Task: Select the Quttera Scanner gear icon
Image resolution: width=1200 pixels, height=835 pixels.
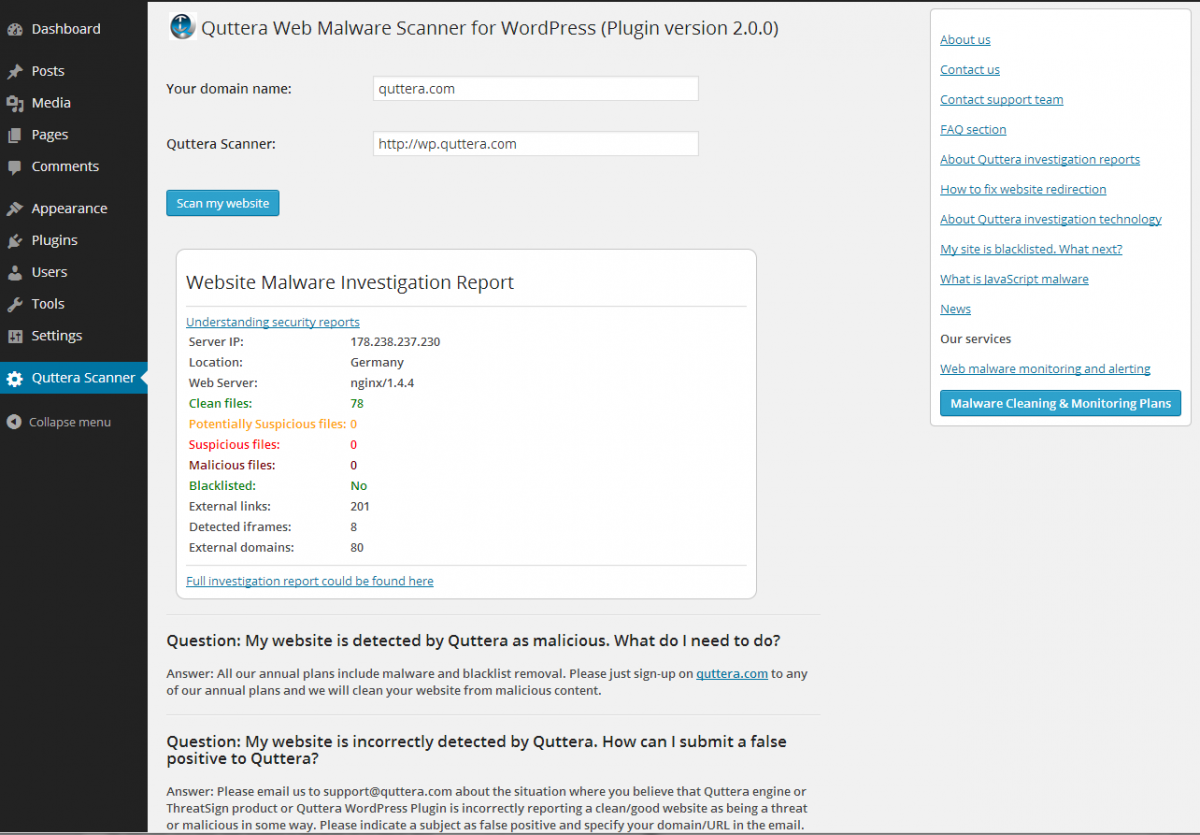Action: tap(18, 378)
